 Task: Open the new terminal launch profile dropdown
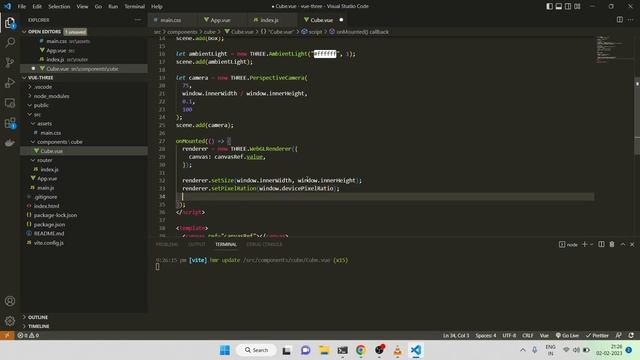591,244
